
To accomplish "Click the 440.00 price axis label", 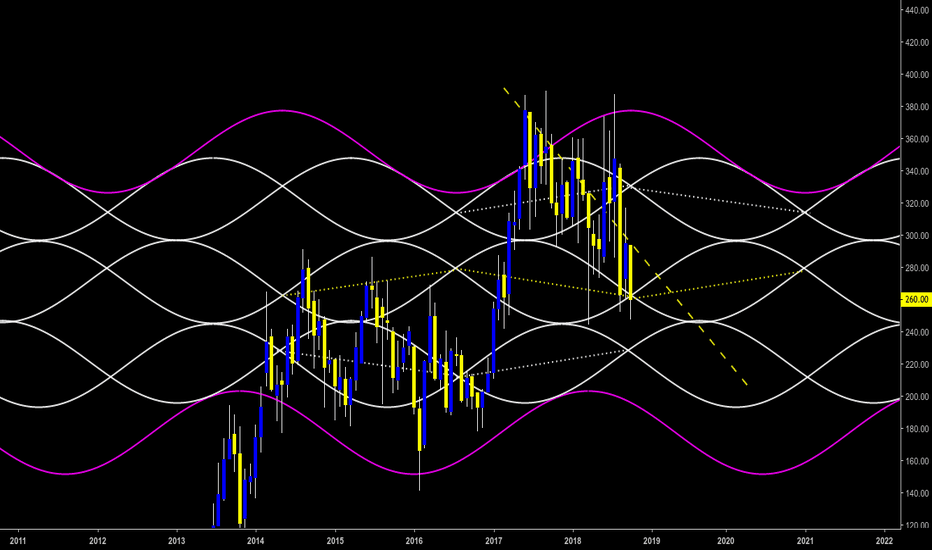I will [x=917, y=10].
